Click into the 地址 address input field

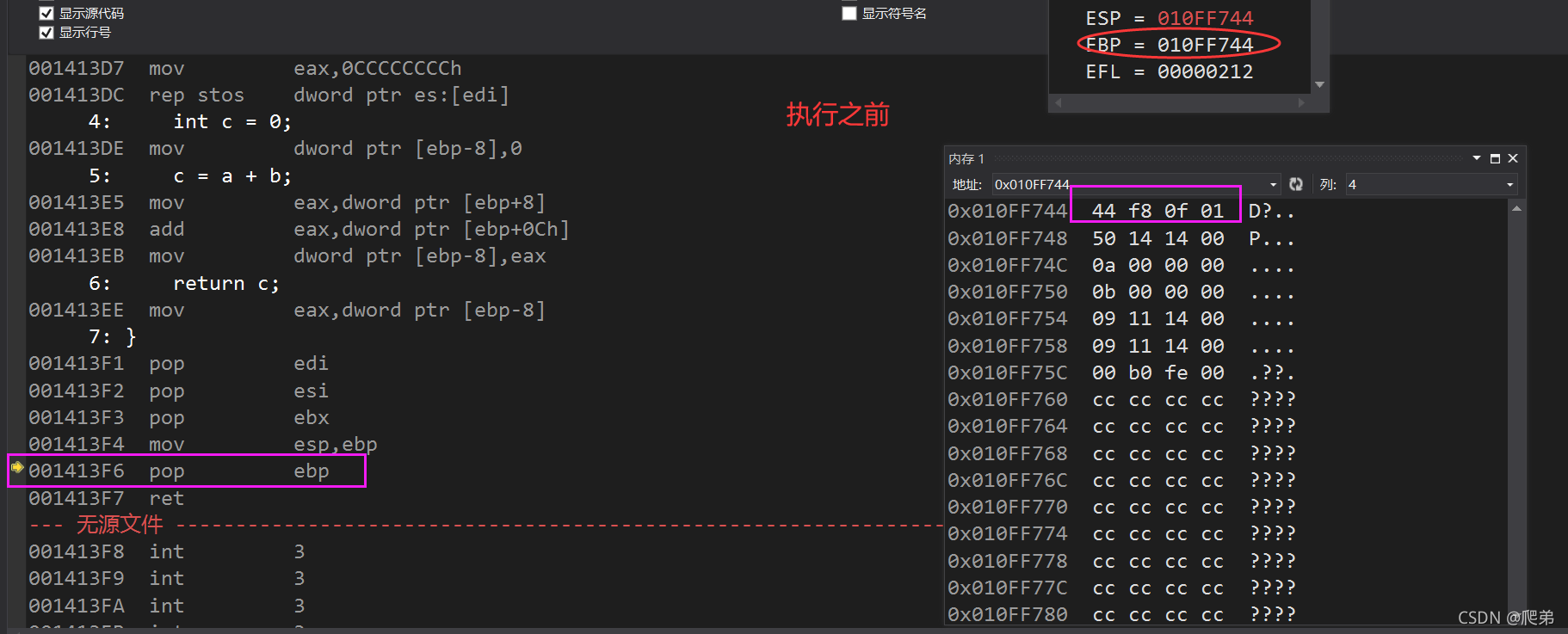coord(1129,185)
